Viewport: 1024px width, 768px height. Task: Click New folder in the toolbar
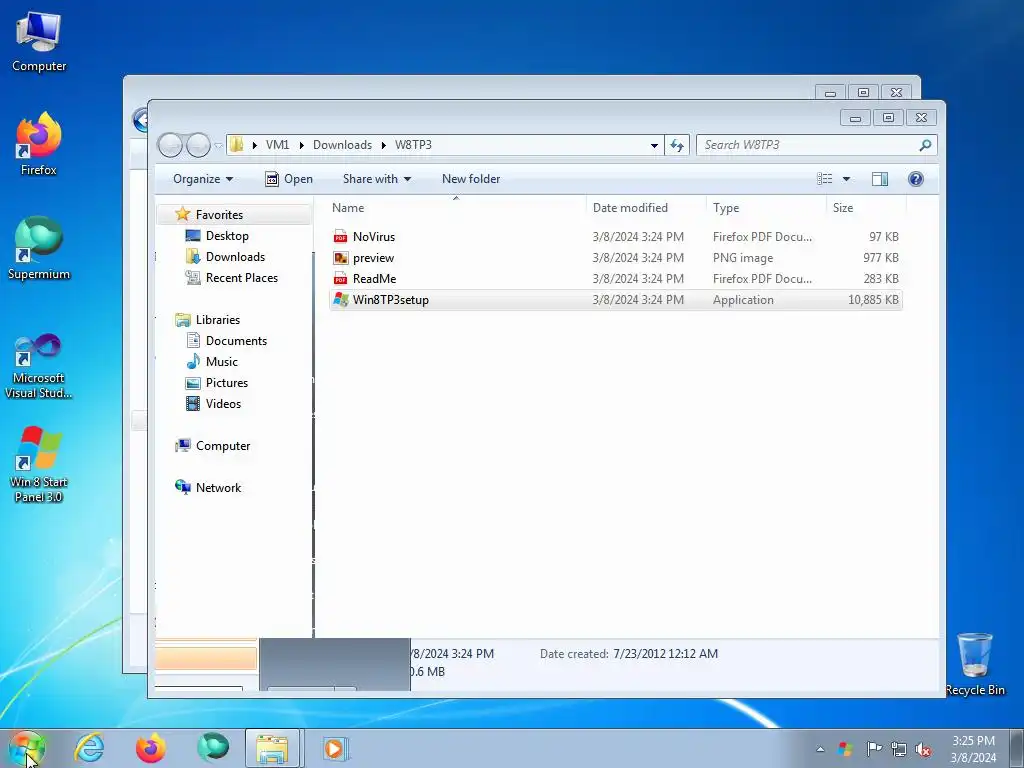pos(471,179)
